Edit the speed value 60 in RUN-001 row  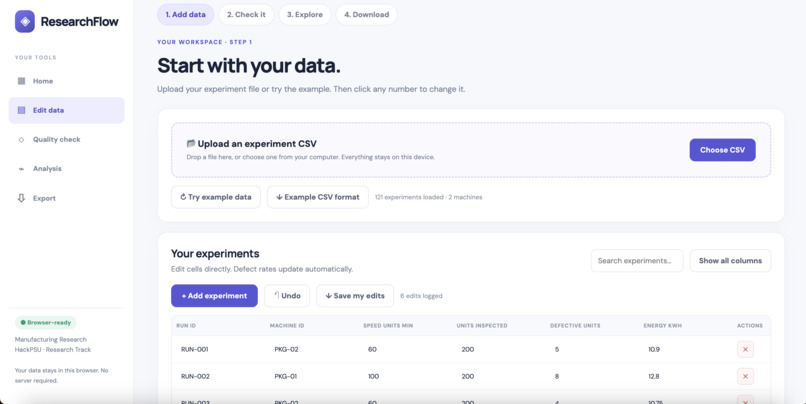click(x=372, y=350)
